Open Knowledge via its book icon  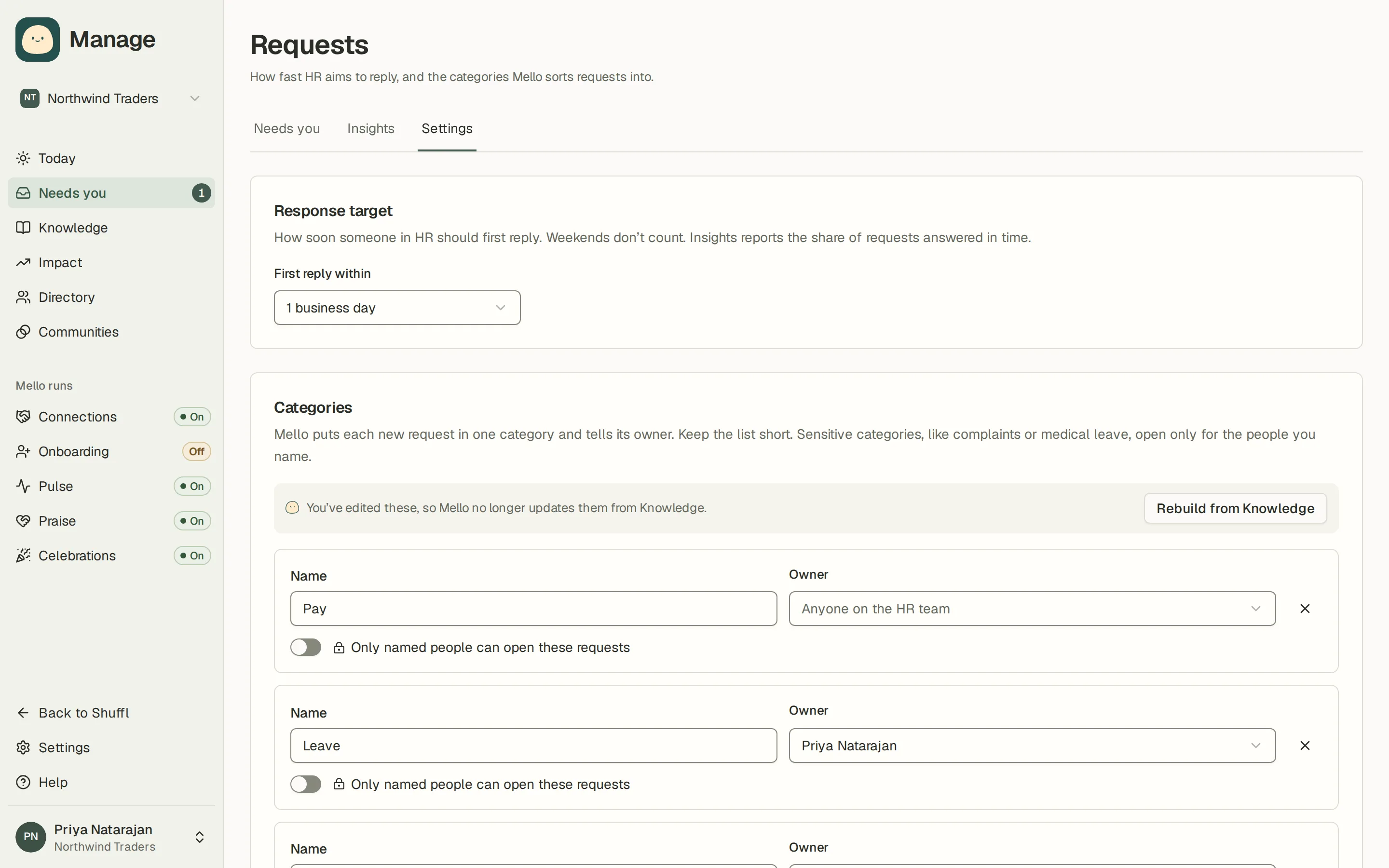tap(23, 227)
